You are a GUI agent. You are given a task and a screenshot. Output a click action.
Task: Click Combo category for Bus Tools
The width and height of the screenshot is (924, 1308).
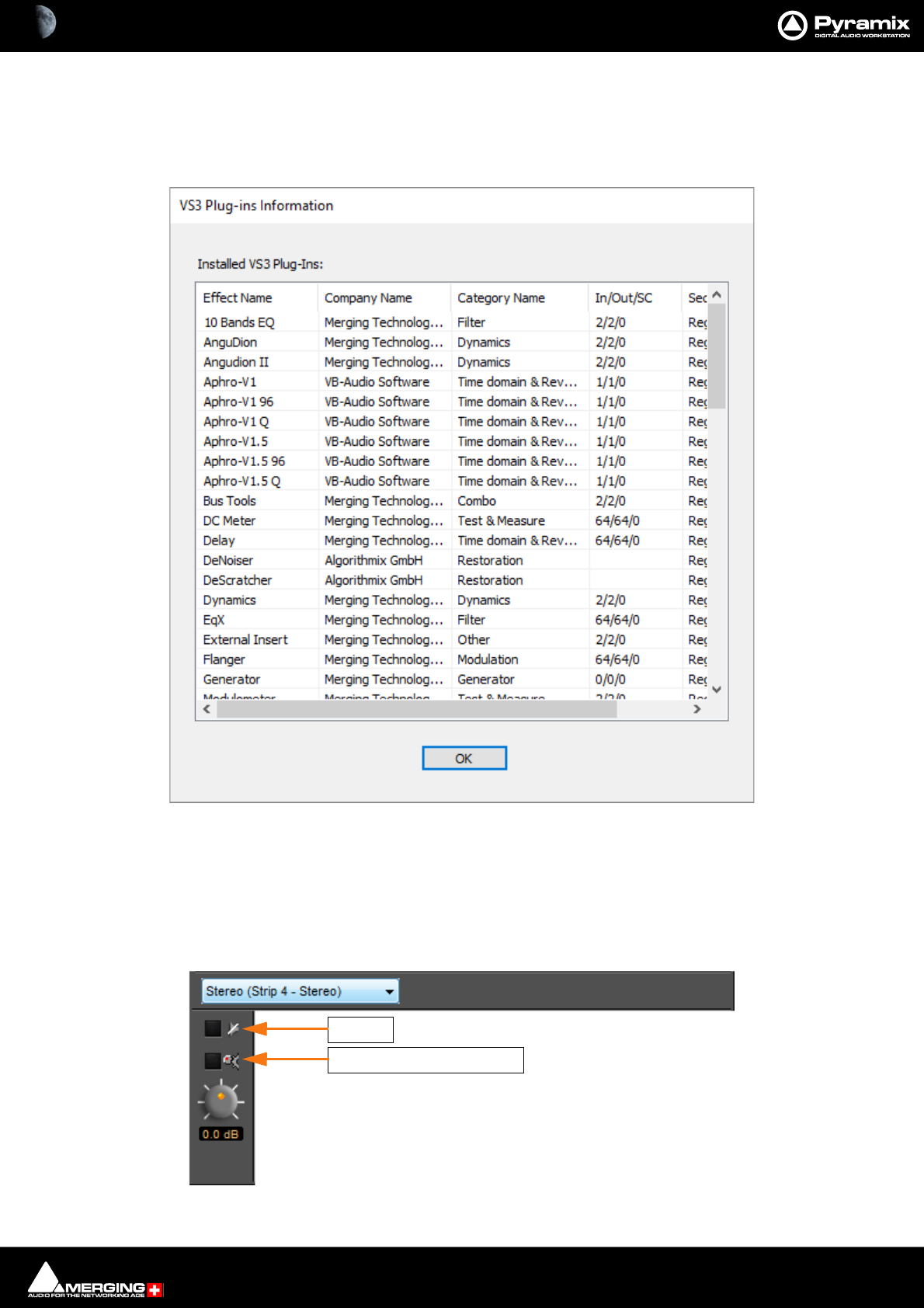[477, 501]
